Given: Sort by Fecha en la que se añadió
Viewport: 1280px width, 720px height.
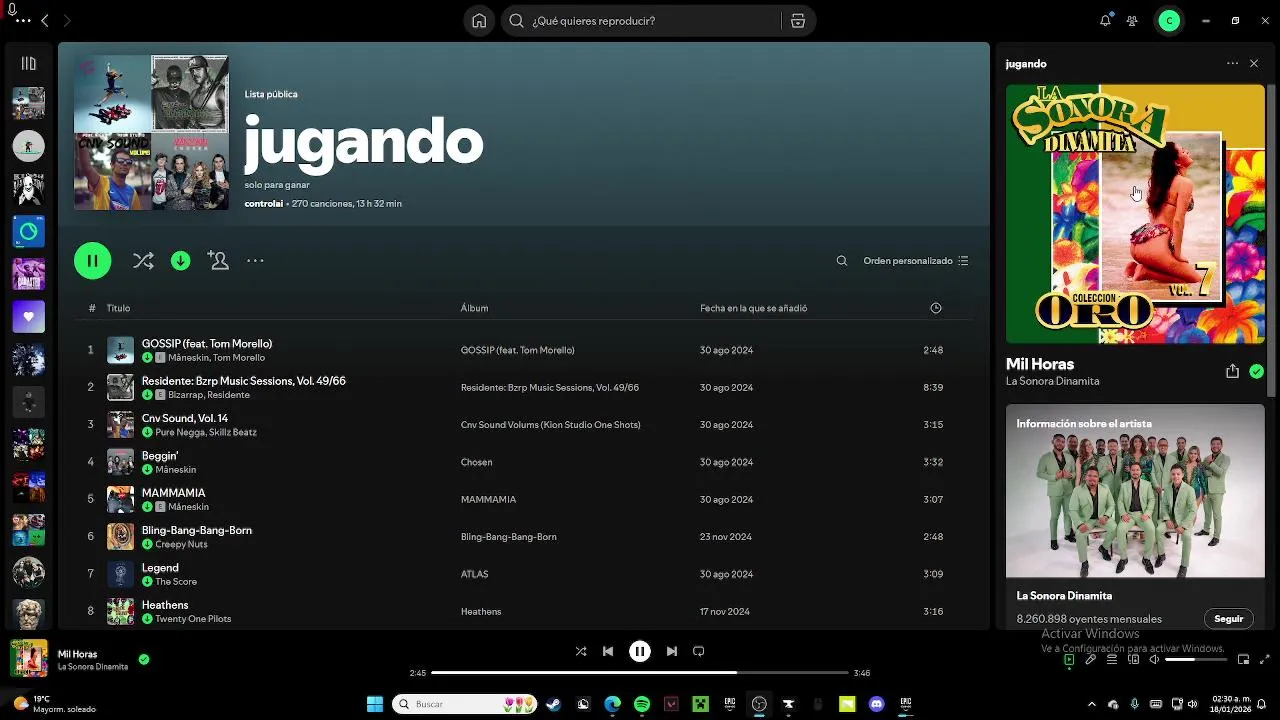Looking at the screenshot, I should click(x=753, y=308).
